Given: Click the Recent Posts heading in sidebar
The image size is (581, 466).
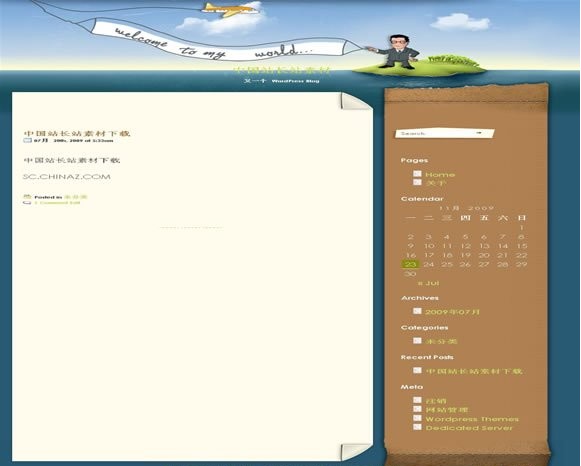Looking at the screenshot, I should point(427,357).
